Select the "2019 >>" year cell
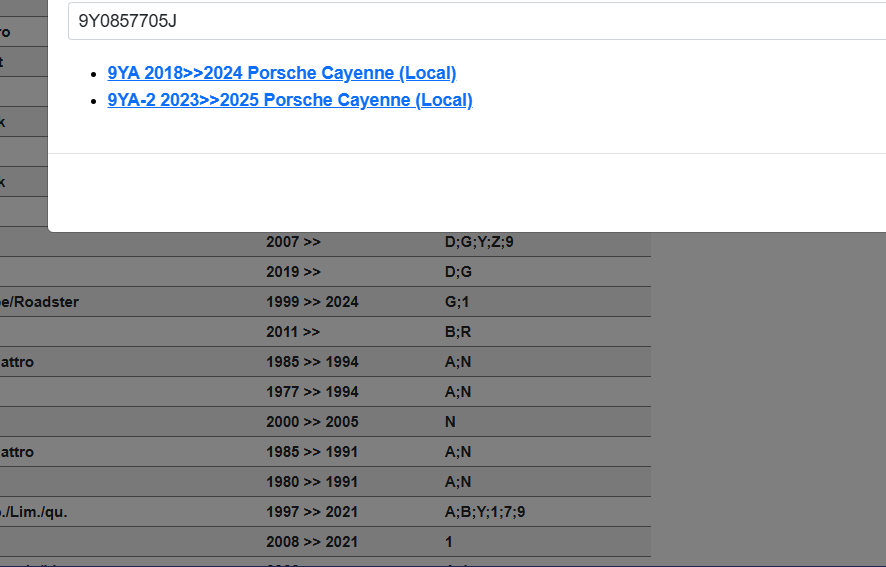This screenshot has width=886, height=567. (293, 272)
